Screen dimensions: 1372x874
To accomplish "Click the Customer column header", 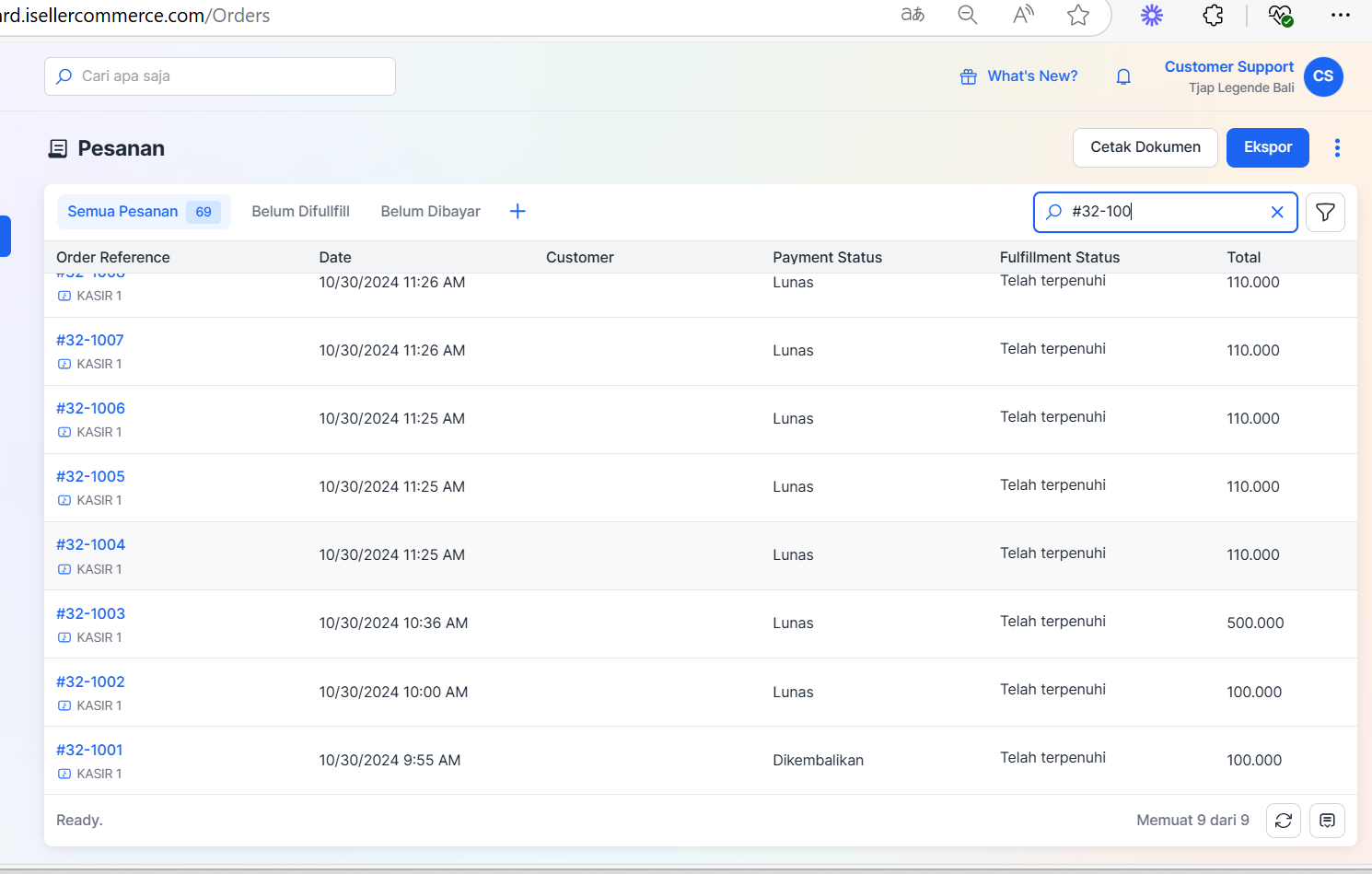I will (580, 258).
